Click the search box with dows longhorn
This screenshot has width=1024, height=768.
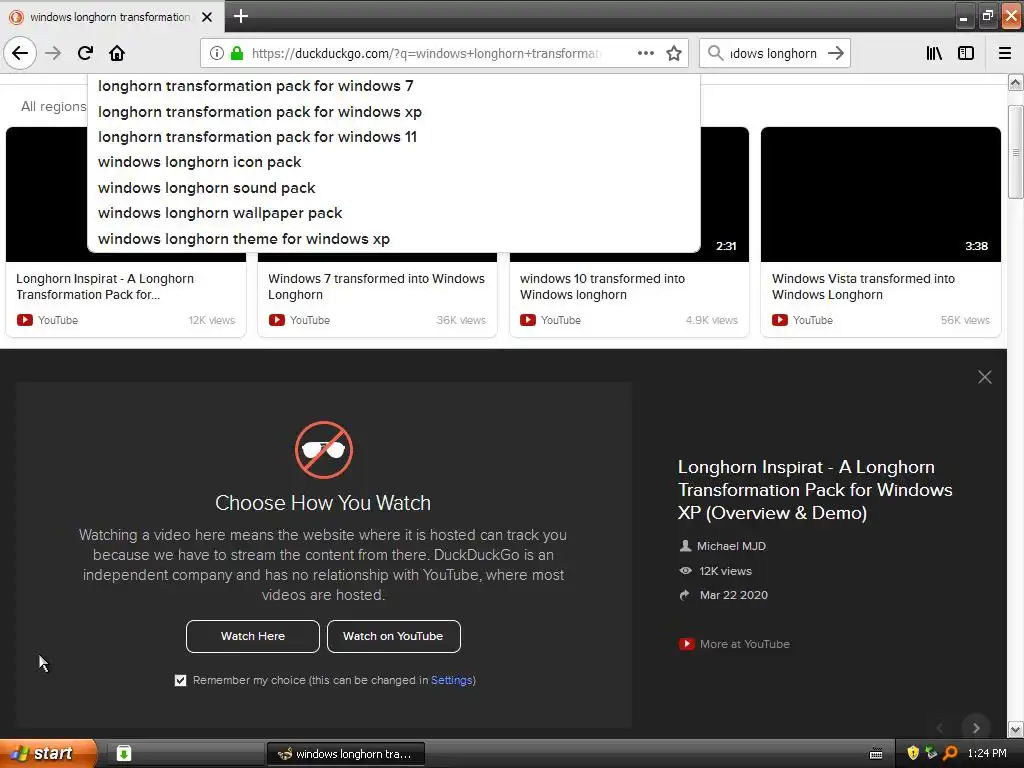(773, 54)
